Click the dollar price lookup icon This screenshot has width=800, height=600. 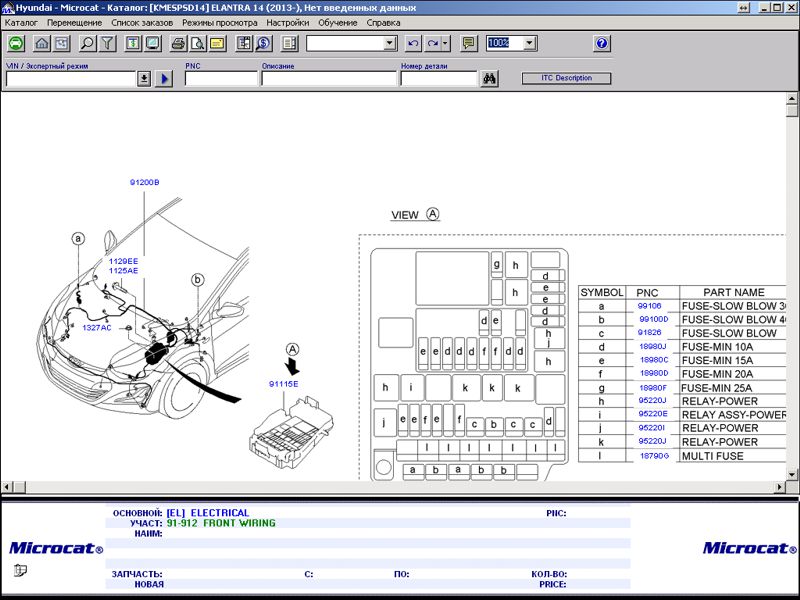(264, 43)
